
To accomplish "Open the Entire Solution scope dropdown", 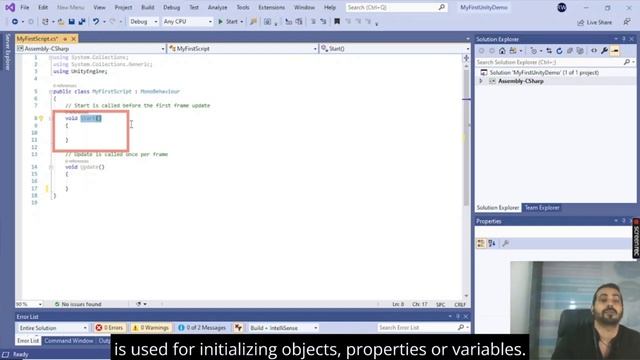I will (52, 328).
